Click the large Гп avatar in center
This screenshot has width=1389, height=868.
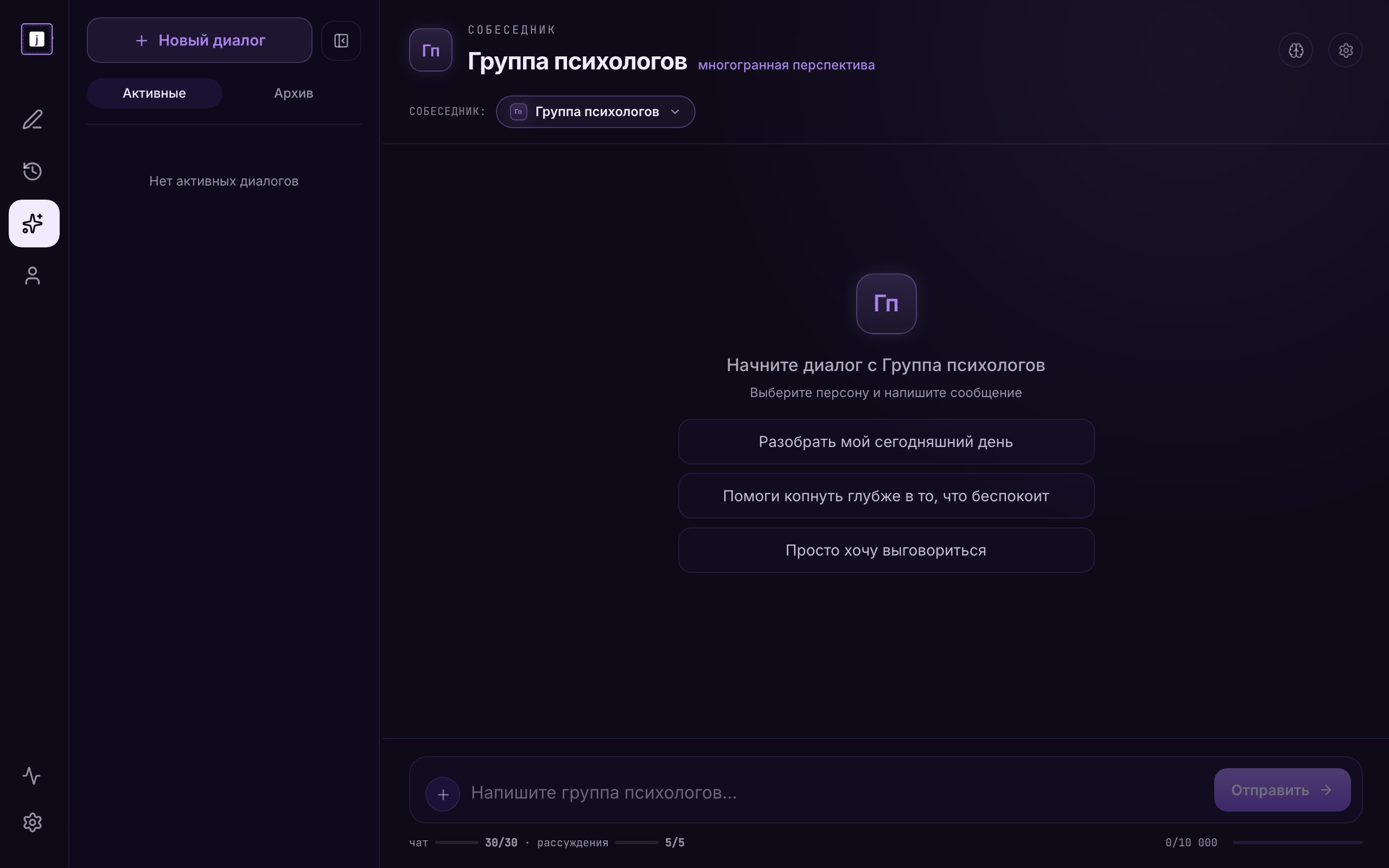(886, 304)
